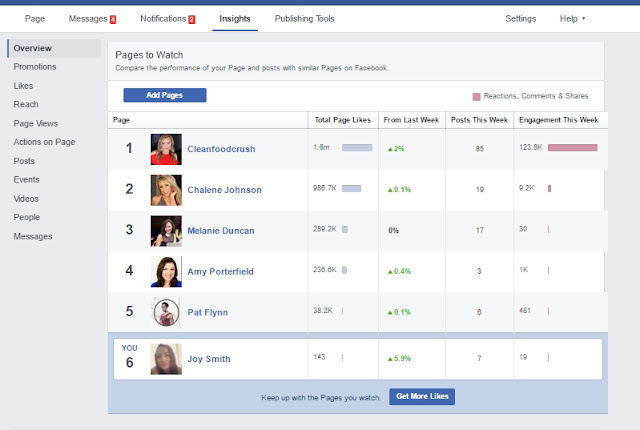Click Cleanfoodcrush 2% growth value

click(396, 149)
